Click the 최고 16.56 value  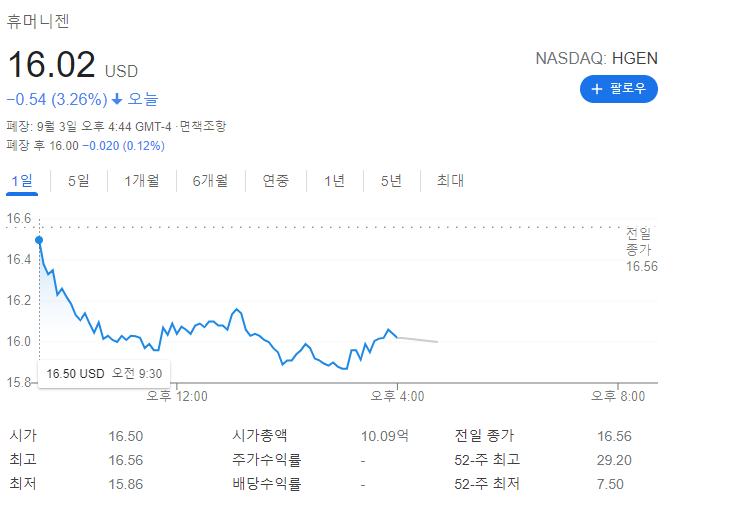tap(126, 460)
